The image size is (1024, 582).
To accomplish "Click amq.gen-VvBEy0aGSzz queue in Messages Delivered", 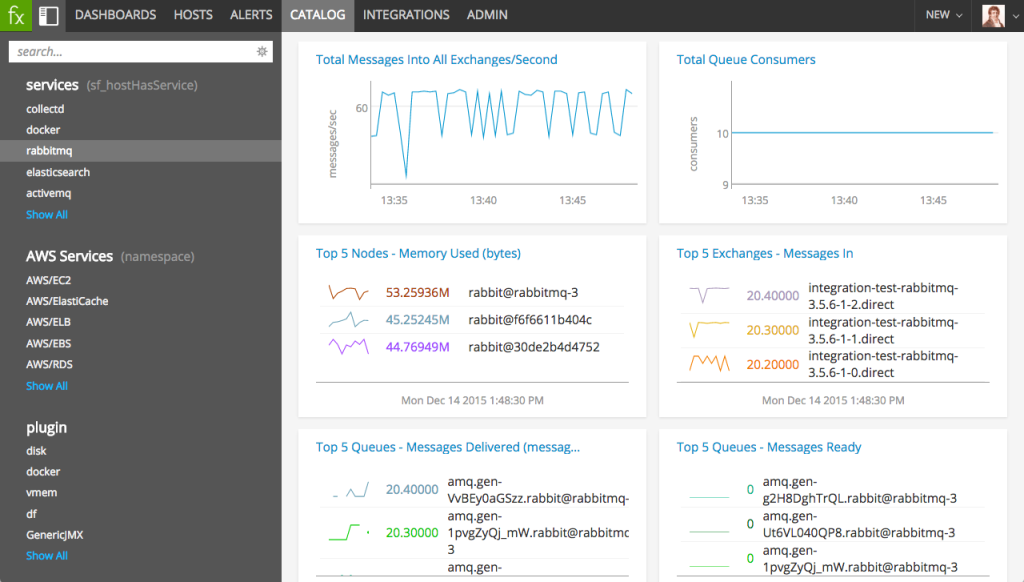I will pos(538,490).
